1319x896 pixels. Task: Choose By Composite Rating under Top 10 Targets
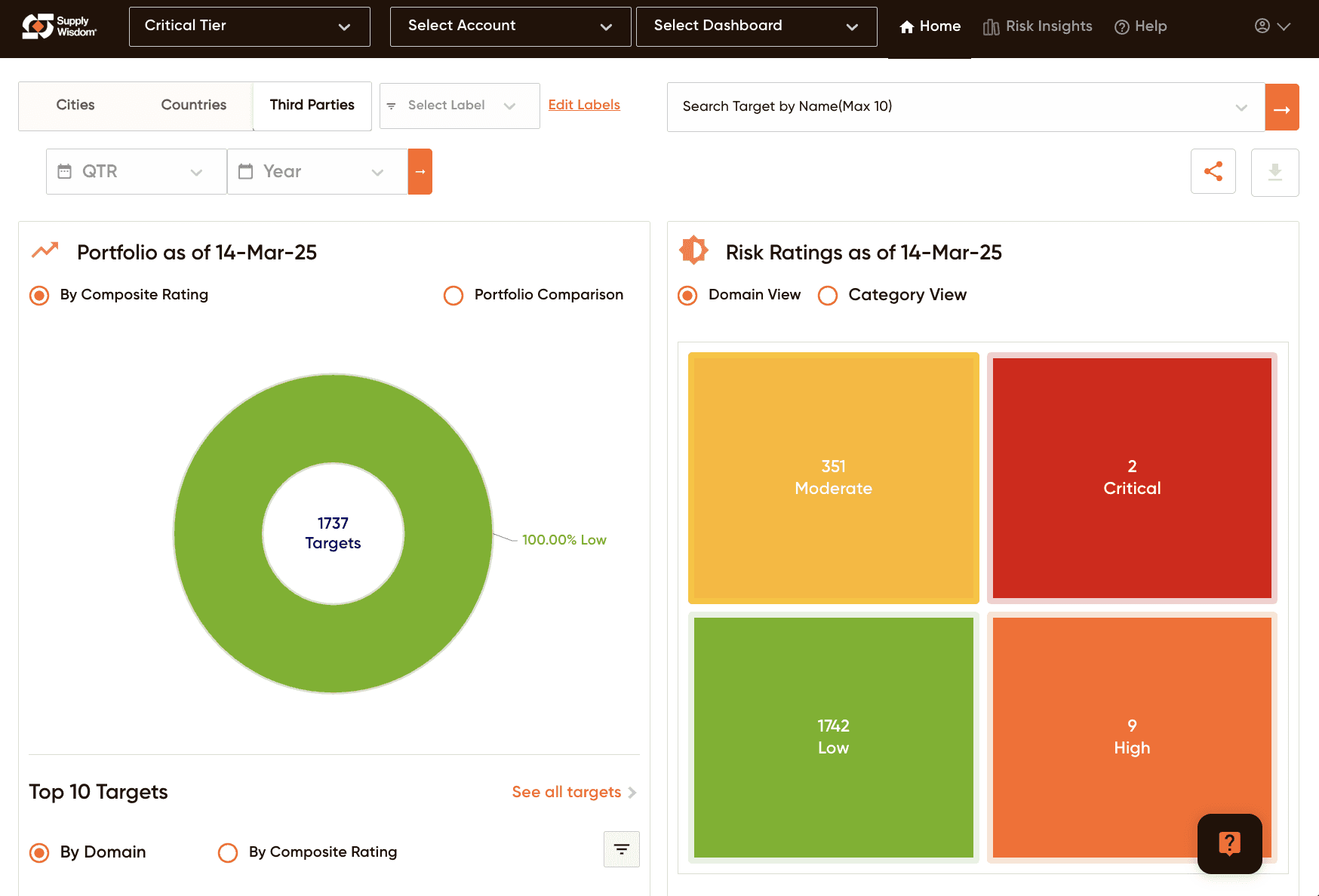(228, 852)
